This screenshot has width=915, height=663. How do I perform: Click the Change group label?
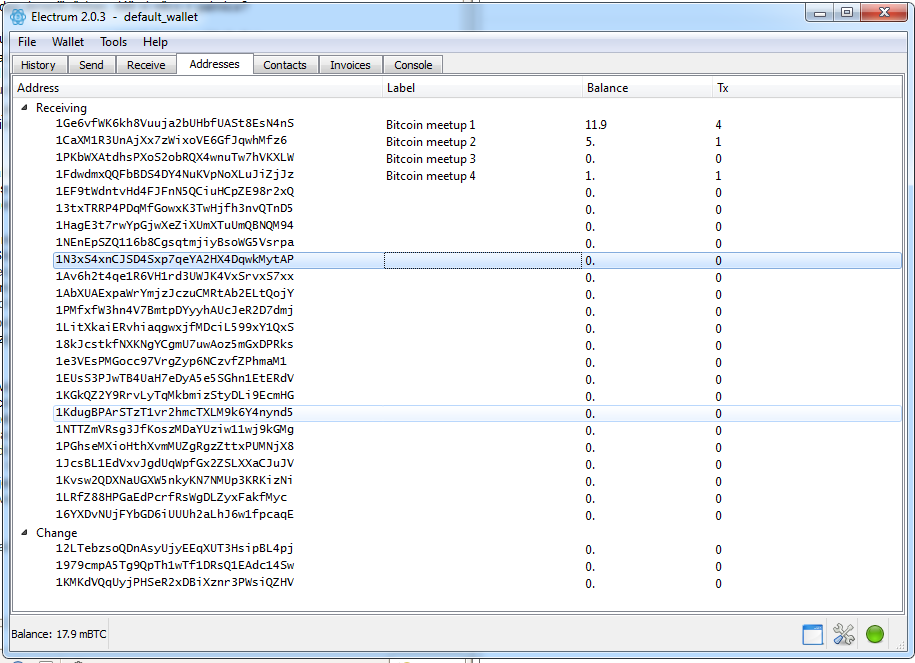click(x=57, y=533)
